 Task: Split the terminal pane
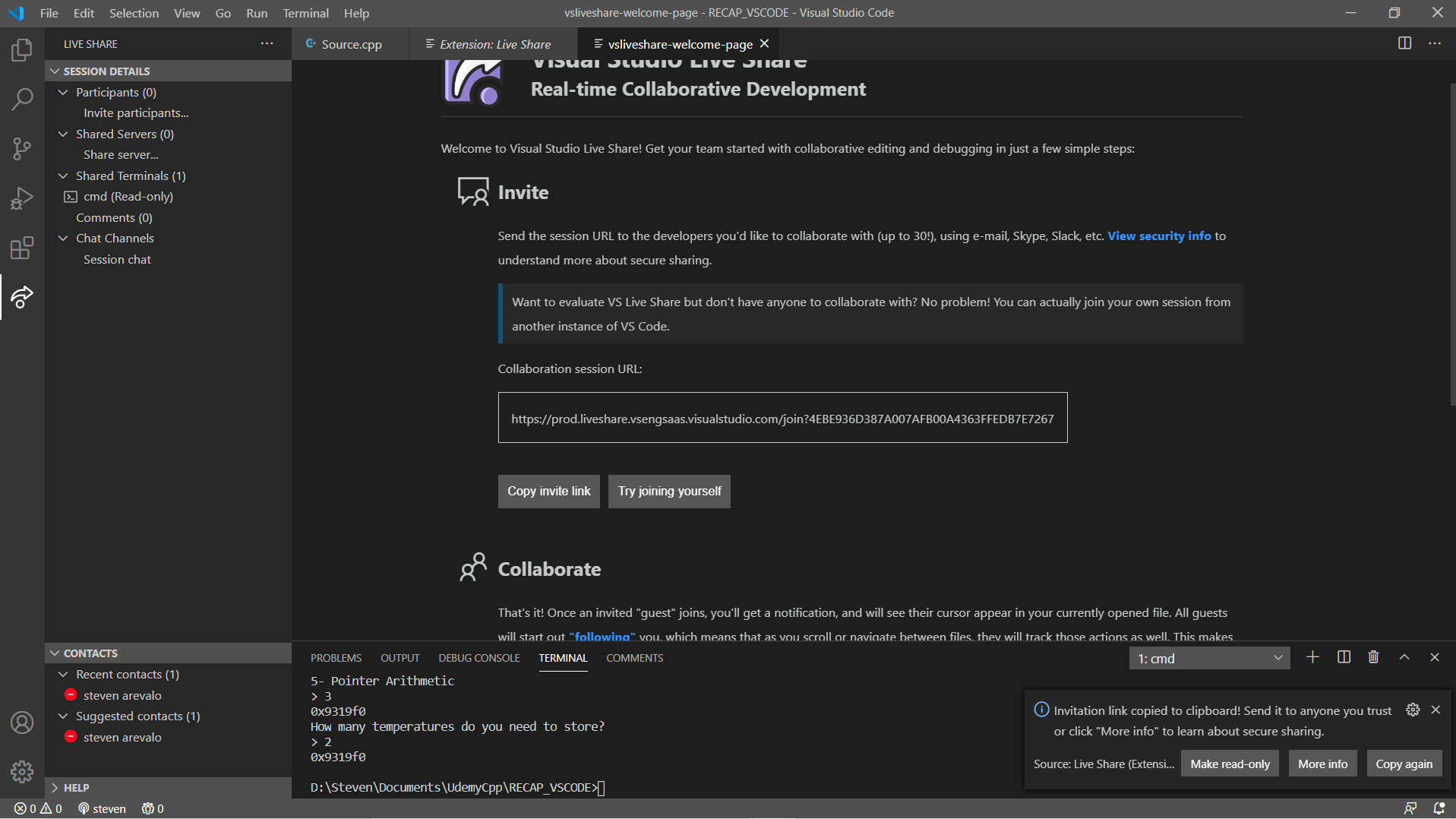1343,657
